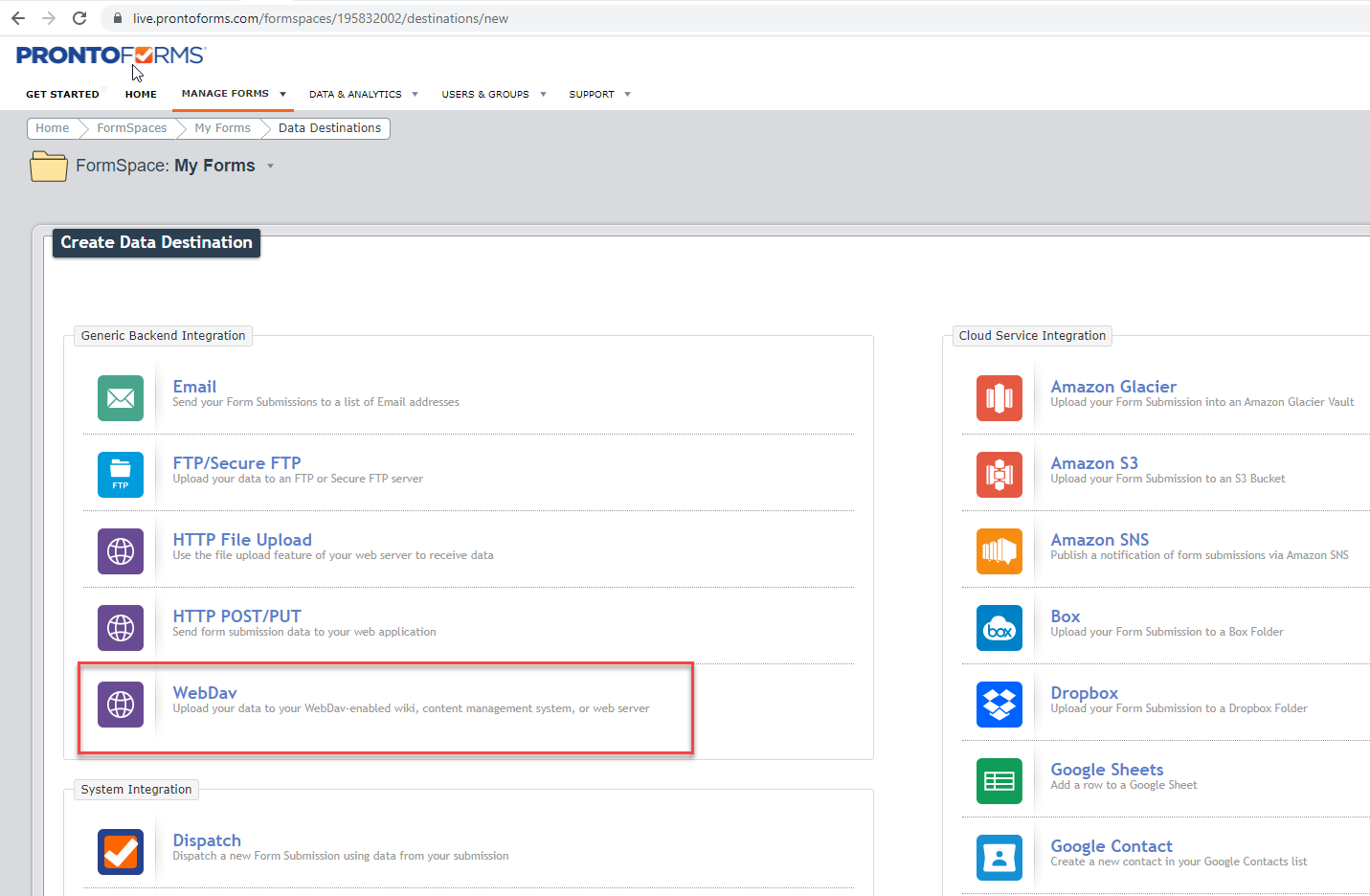This screenshot has width=1370, height=896.
Task: Open the WebDav destination link
Action: 205,693
